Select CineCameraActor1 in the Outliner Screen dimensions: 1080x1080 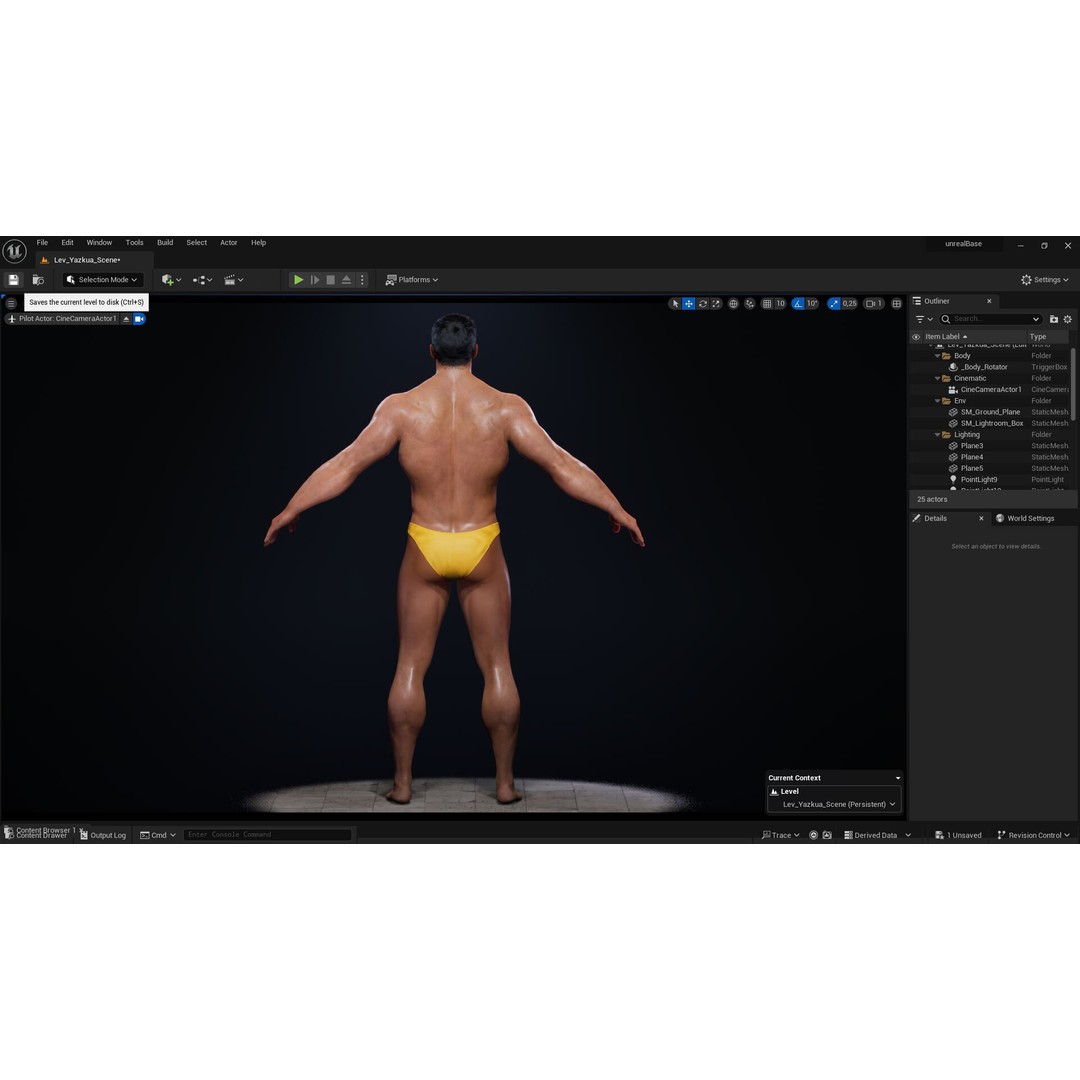tap(990, 389)
